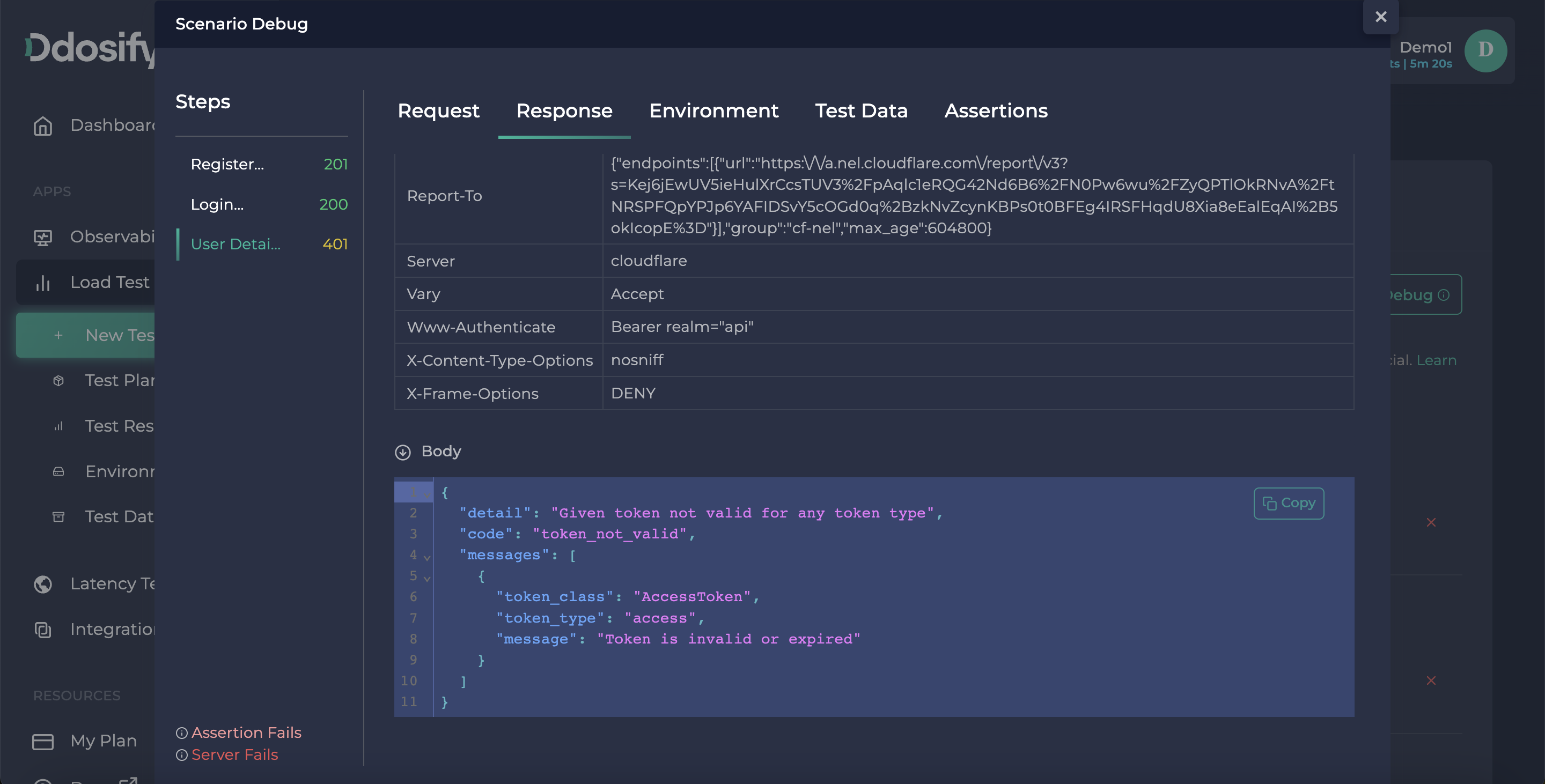Click the Integrations icon in the sidebar
Image resolution: width=1545 pixels, height=784 pixels.
[42, 630]
